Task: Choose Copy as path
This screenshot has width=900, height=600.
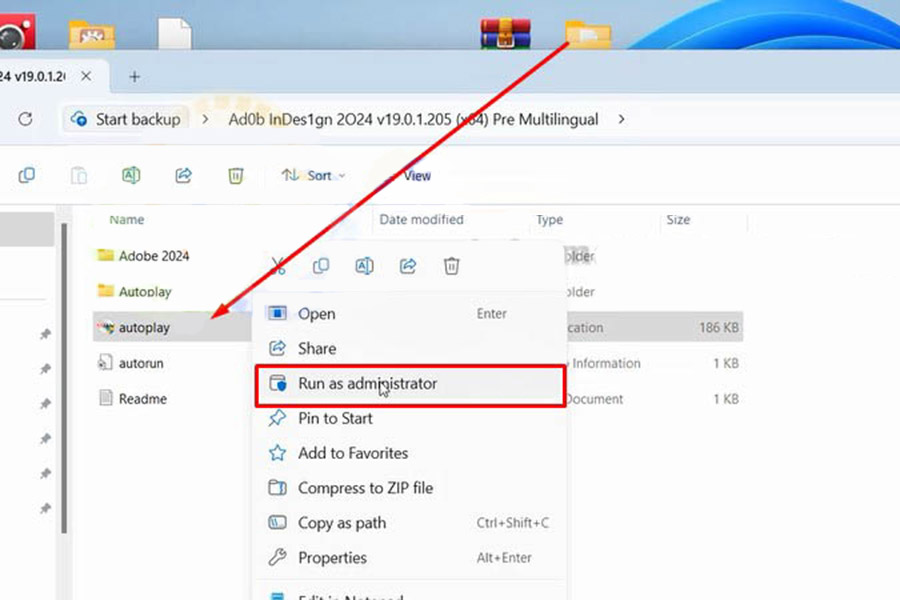Action: (x=341, y=523)
